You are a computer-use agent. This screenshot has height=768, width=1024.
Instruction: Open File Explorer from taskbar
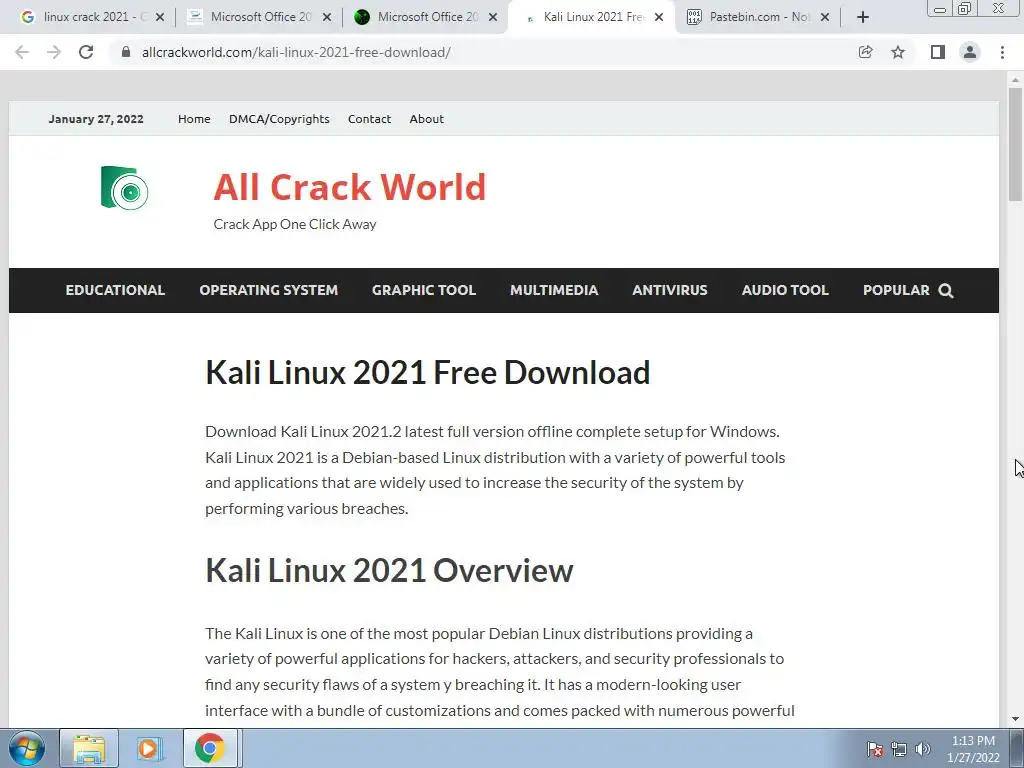(89, 748)
